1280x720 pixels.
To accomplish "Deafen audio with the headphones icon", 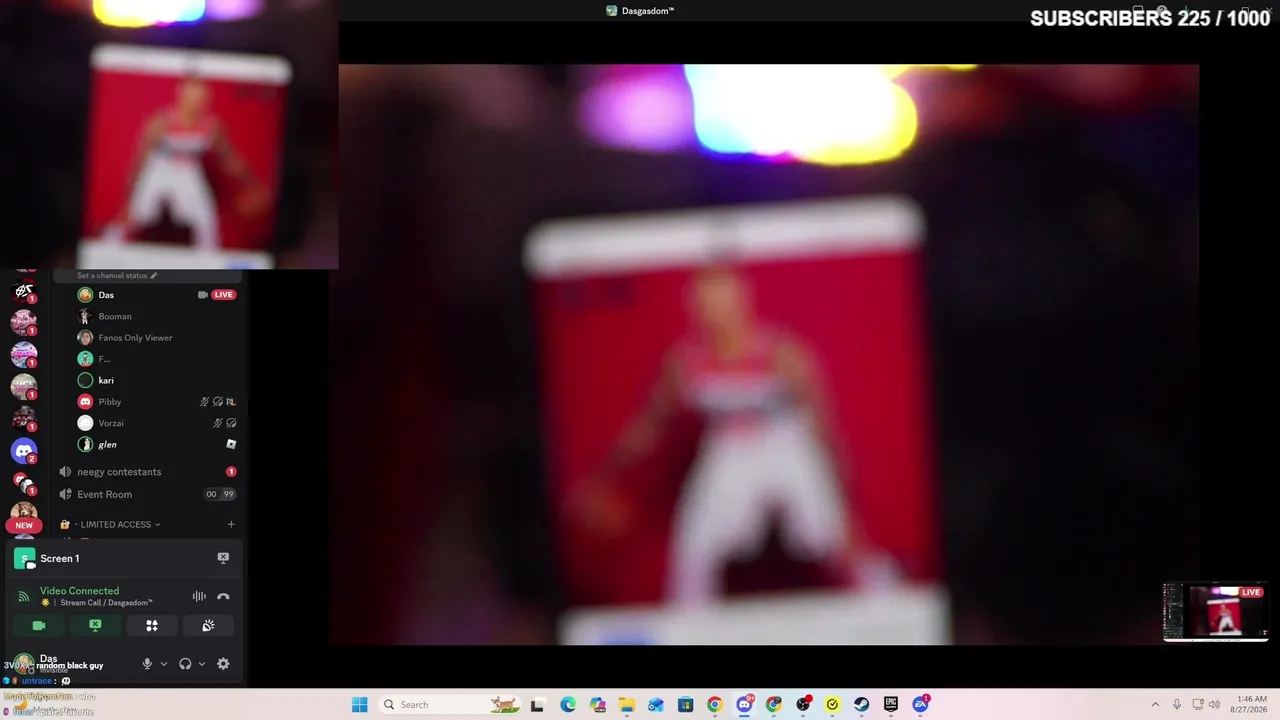I will (x=185, y=664).
